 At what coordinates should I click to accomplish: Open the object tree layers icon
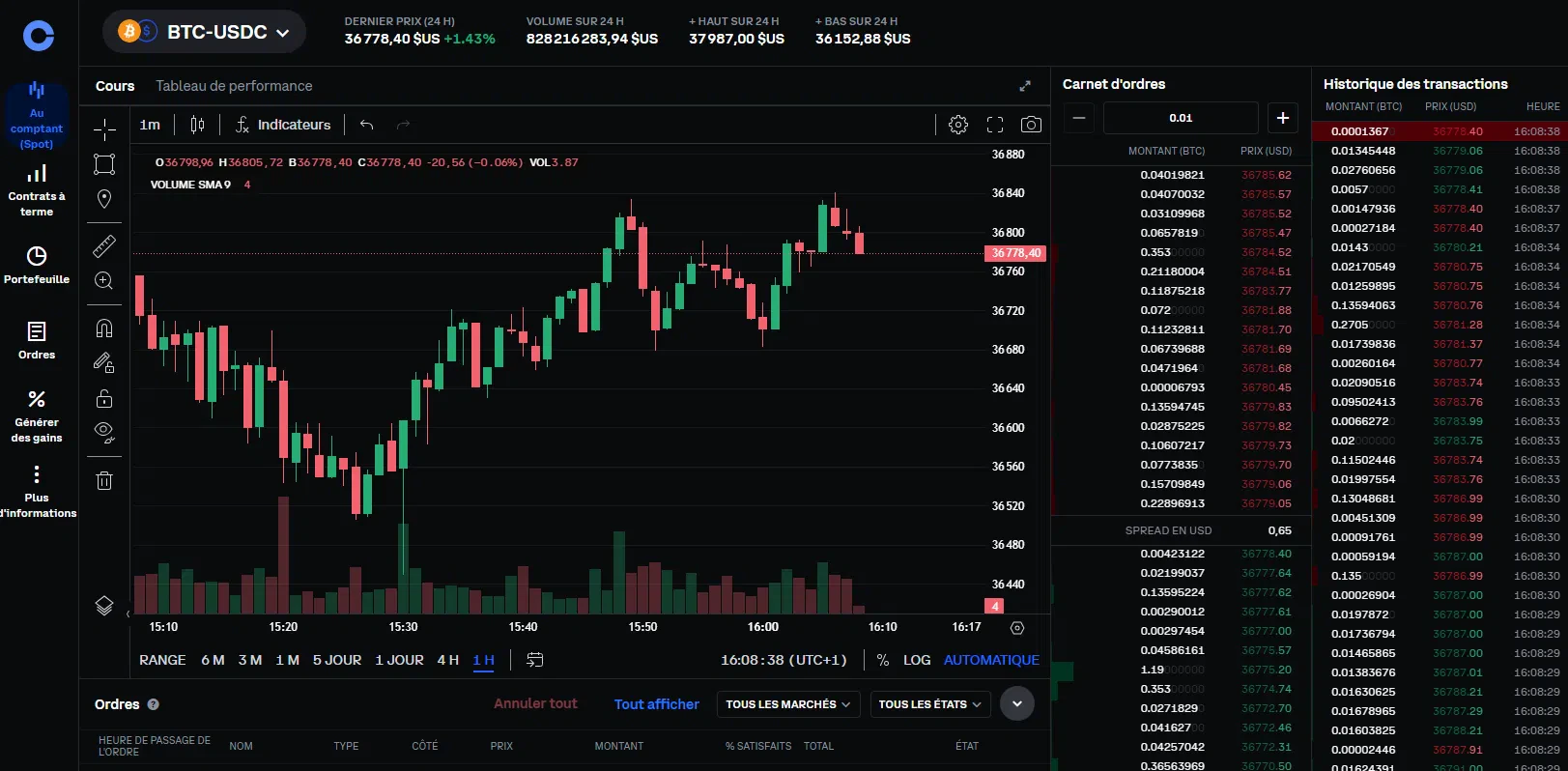point(104,606)
